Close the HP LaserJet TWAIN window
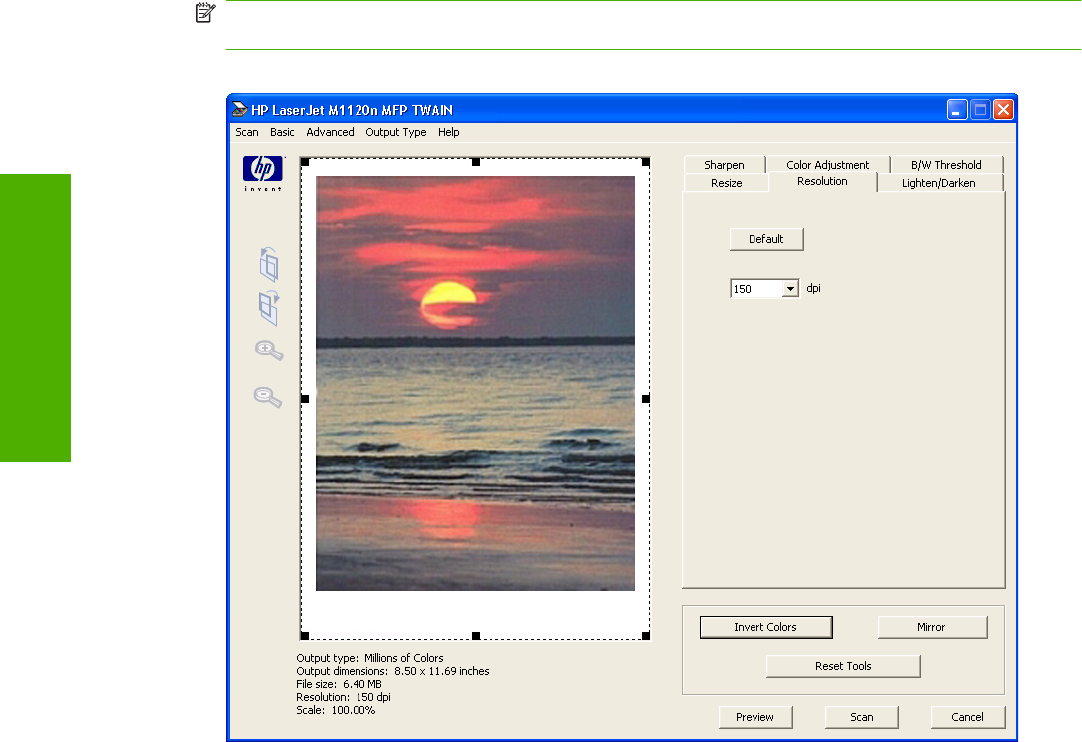Image resolution: width=1082 pixels, height=742 pixels. tap(1003, 110)
